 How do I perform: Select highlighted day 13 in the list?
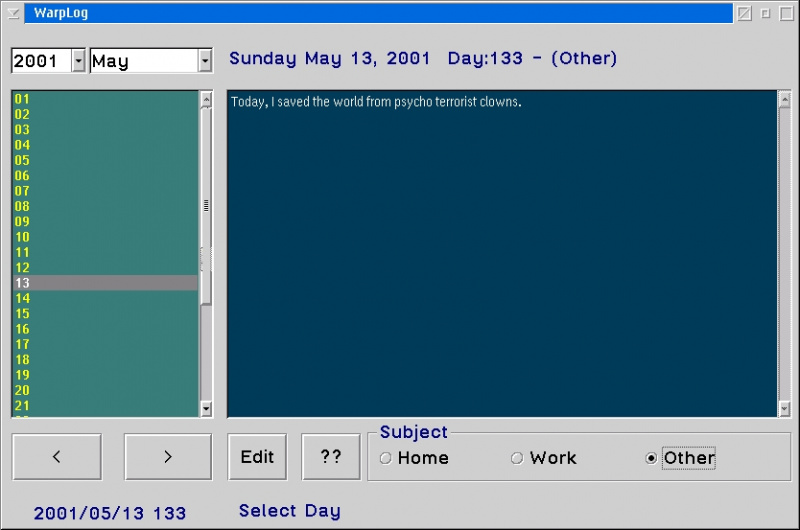pyautogui.click(x=105, y=283)
